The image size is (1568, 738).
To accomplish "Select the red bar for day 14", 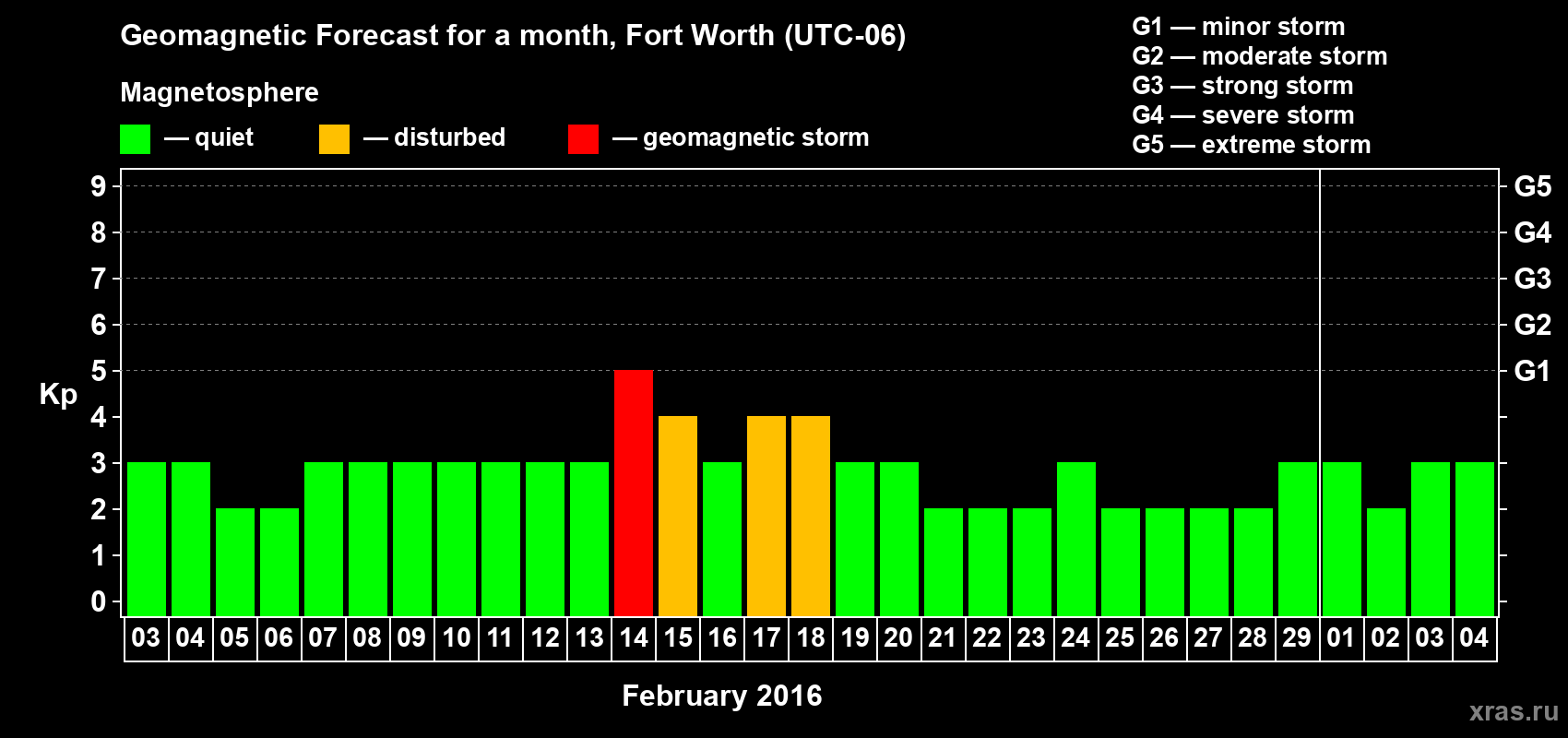I will tap(634, 493).
